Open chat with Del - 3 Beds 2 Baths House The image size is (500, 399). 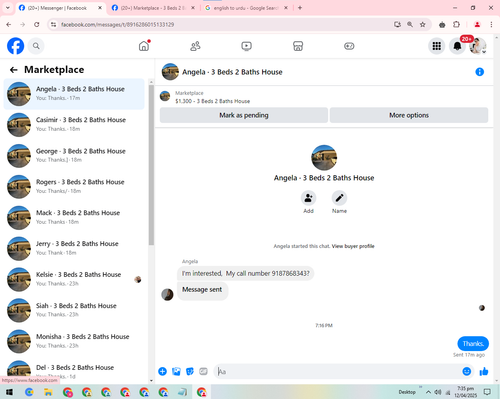click(x=74, y=371)
